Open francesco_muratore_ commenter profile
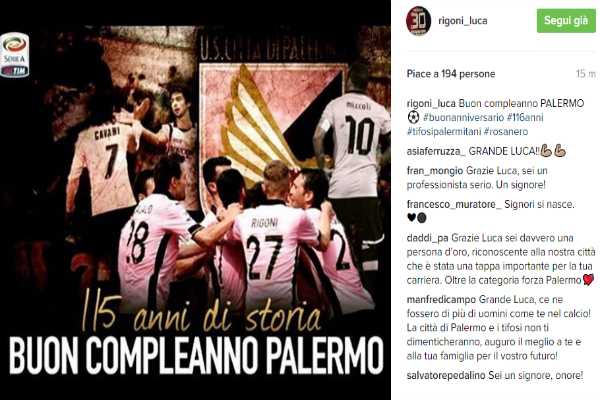This screenshot has height=400, width=600. tap(454, 204)
